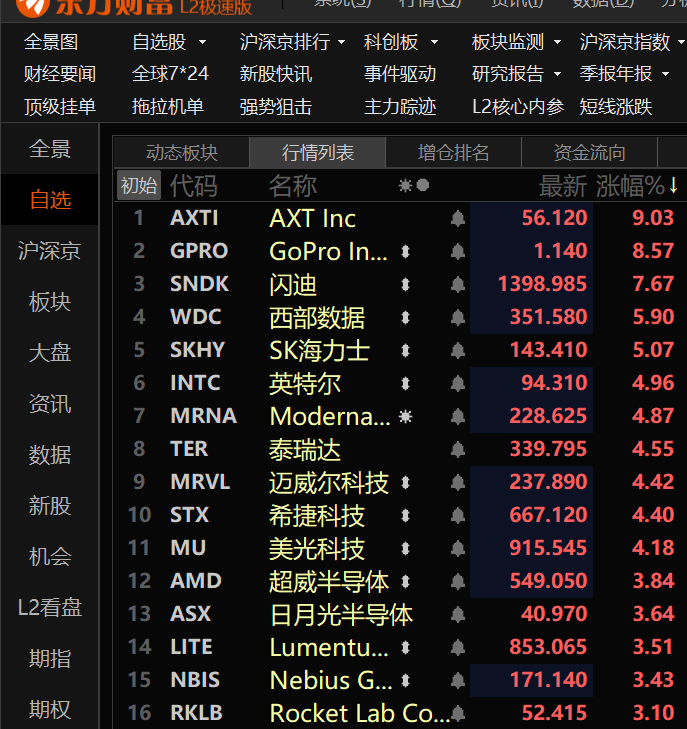Click the alert bell icon for AXTI
687x729 pixels.
pos(458,219)
